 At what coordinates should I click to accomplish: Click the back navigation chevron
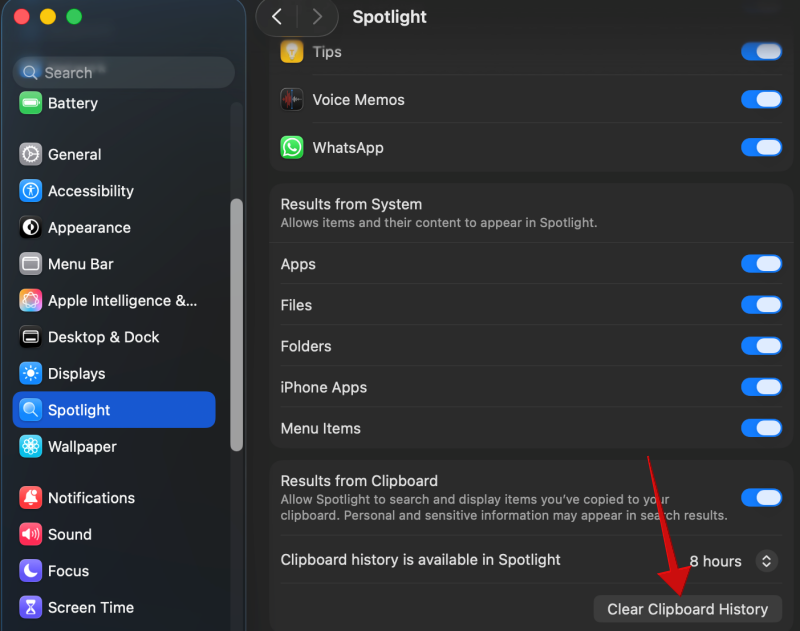[x=276, y=17]
